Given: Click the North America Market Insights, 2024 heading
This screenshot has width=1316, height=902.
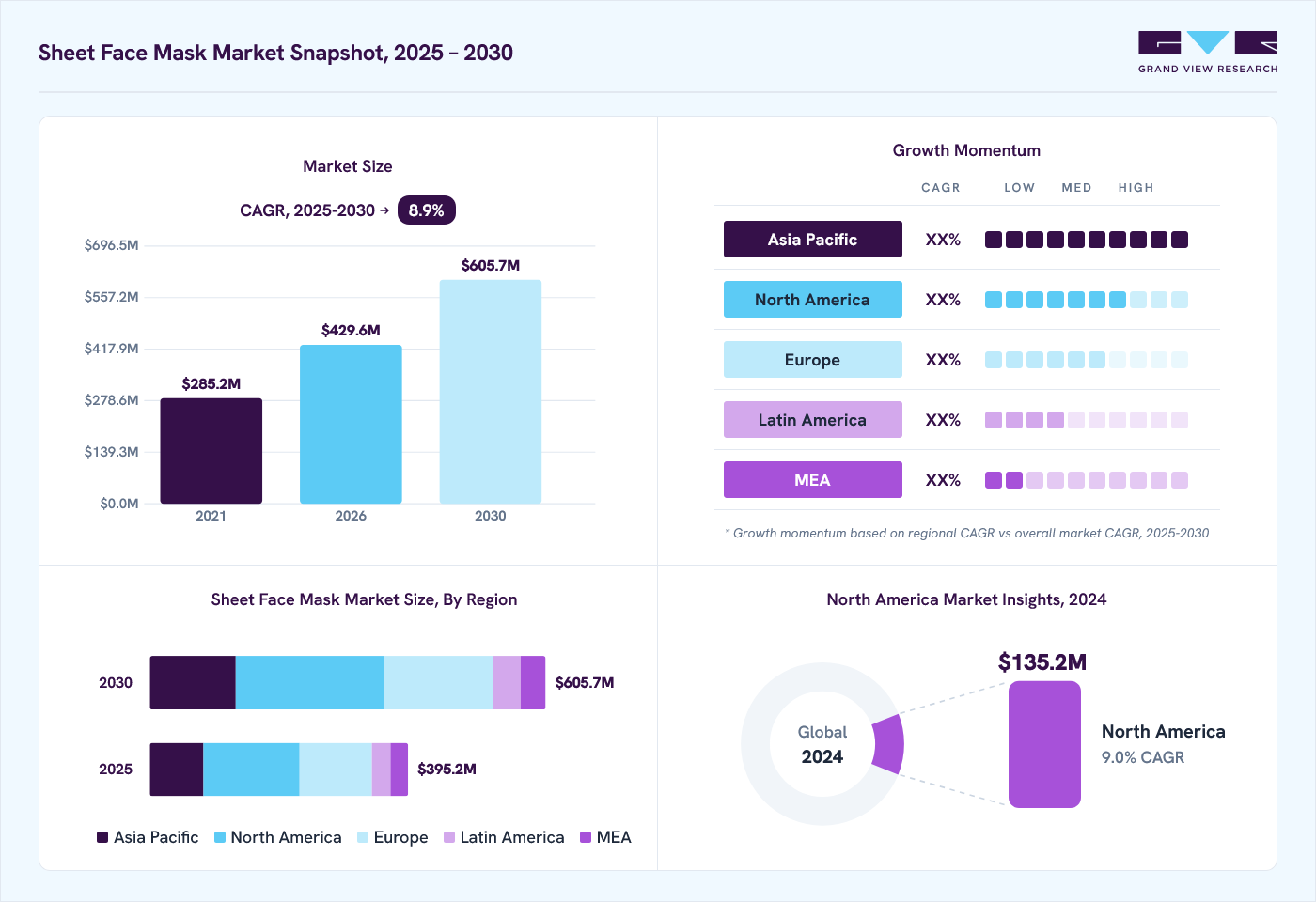Looking at the screenshot, I should click(x=966, y=599).
